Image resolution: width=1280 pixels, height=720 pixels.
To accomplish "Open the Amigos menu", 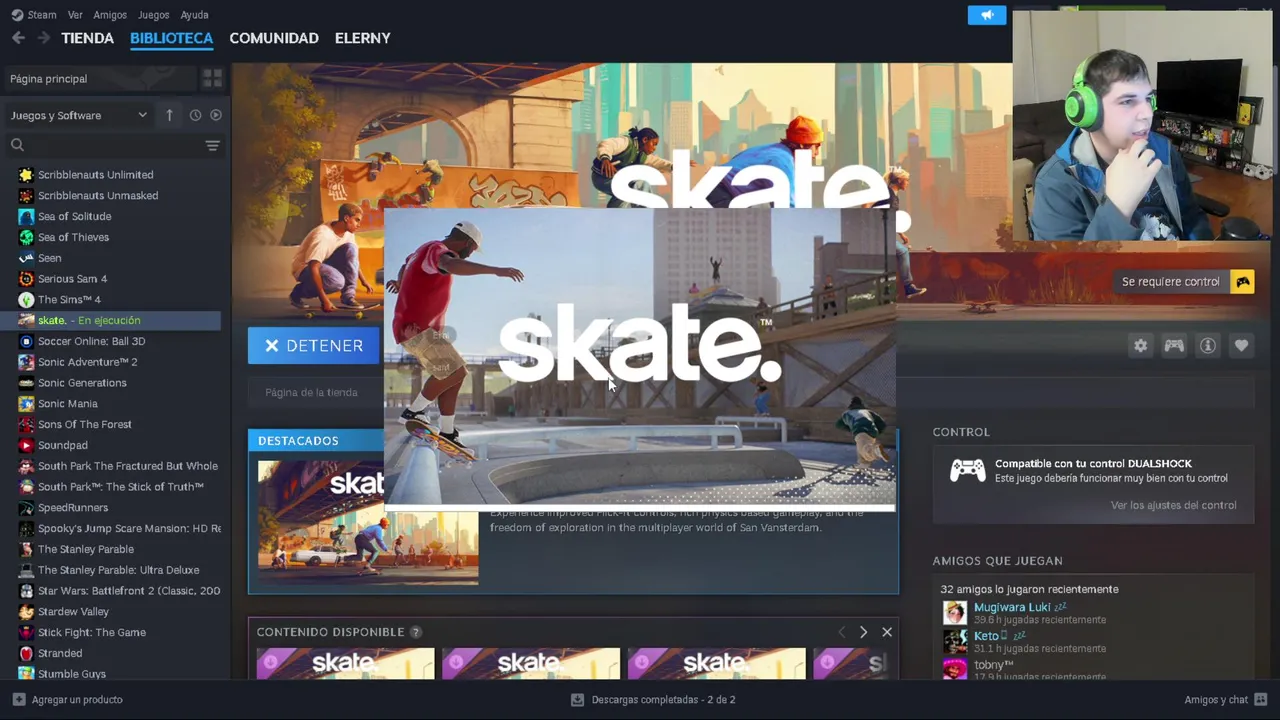I will pos(110,15).
